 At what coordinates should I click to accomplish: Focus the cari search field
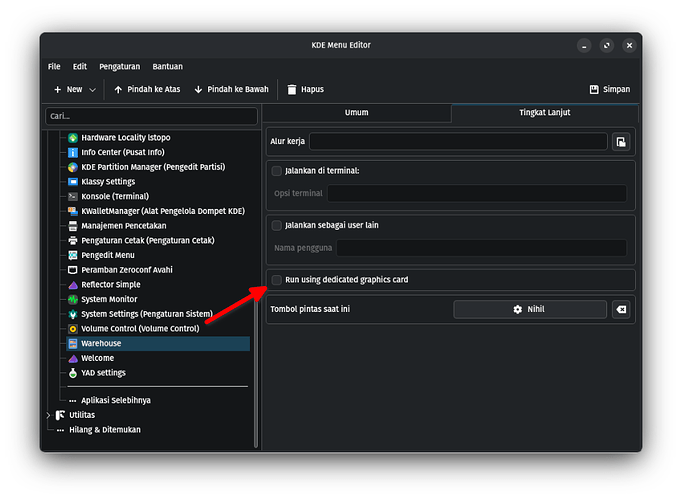(x=151, y=116)
